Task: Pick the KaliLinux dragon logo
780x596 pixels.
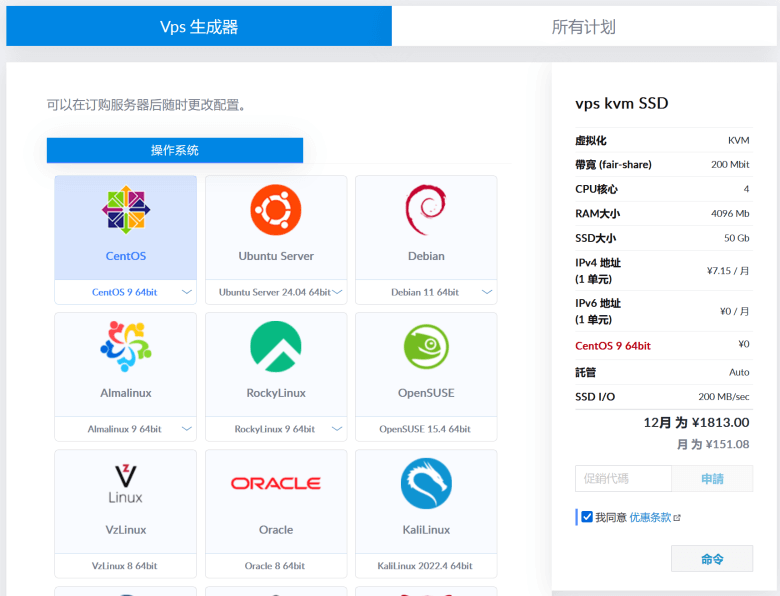Action: (426, 483)
